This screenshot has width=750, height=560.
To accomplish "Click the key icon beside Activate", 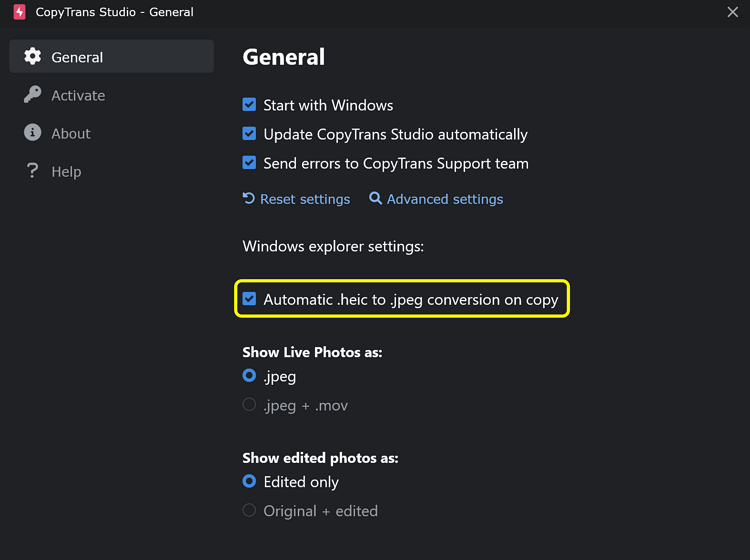I will tap(33, 95).
